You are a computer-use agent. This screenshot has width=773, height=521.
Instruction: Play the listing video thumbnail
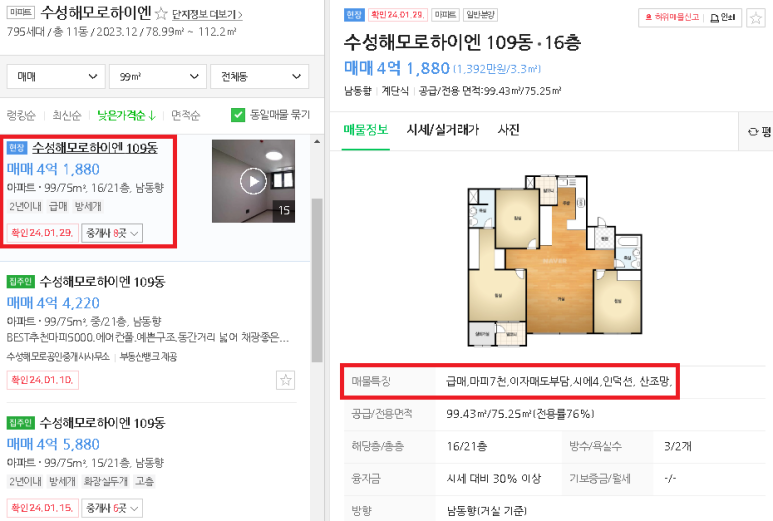pos(253,181)
